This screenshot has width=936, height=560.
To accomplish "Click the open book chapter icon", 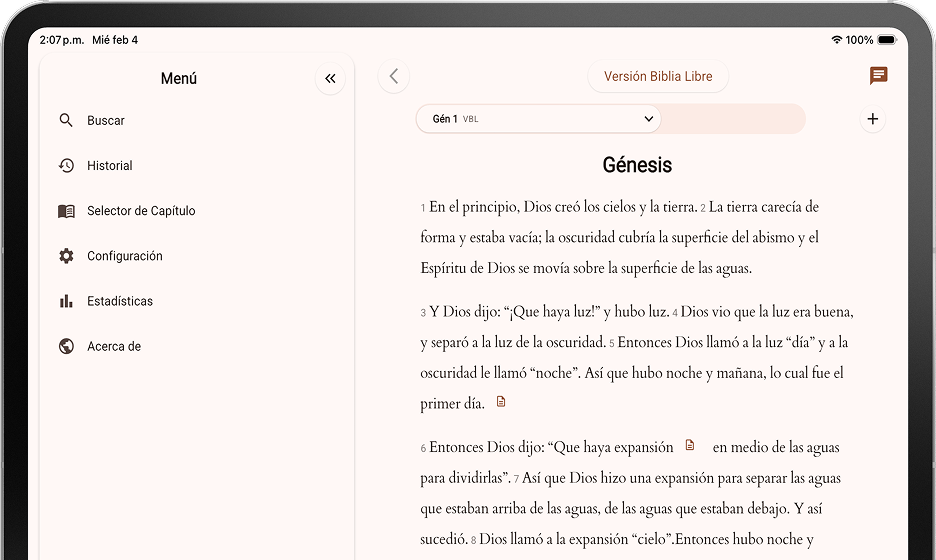I will [66, 211].
